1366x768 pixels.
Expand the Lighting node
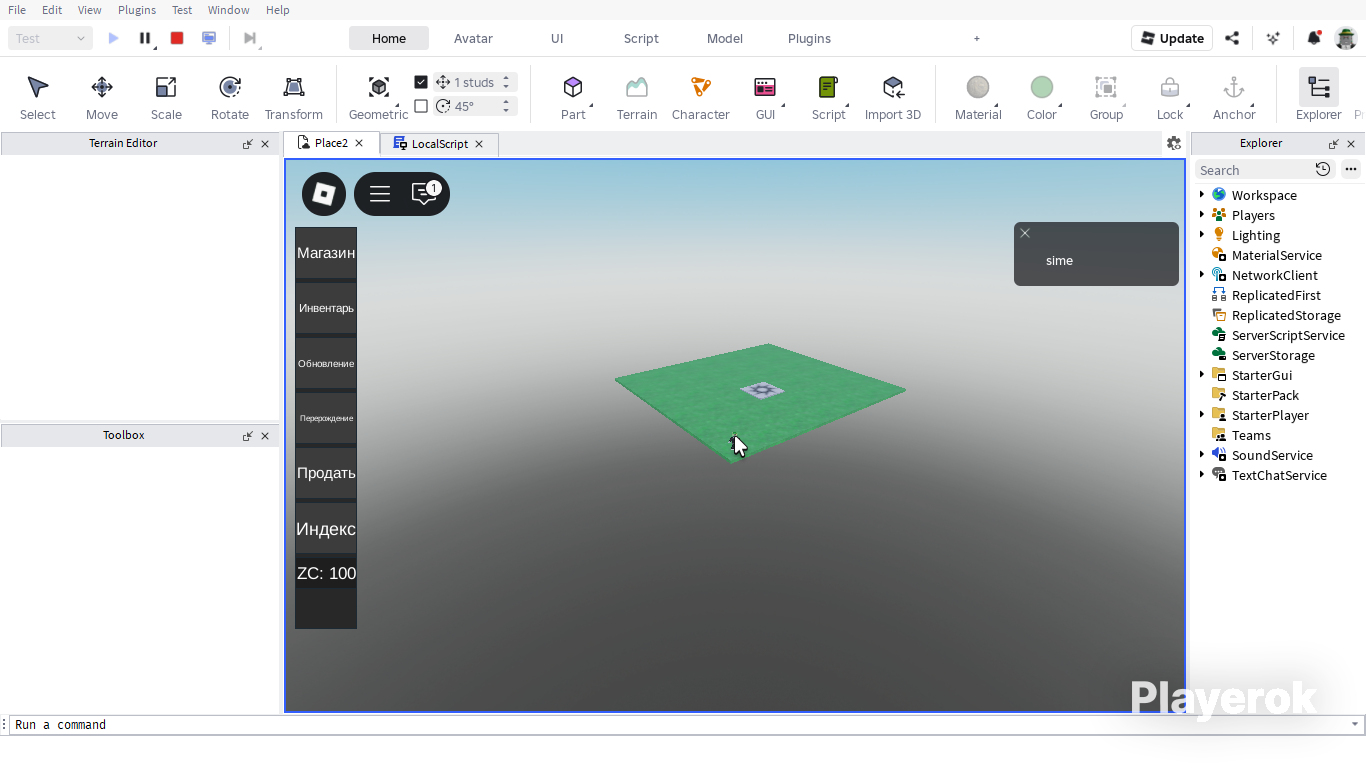point(1202,235)
